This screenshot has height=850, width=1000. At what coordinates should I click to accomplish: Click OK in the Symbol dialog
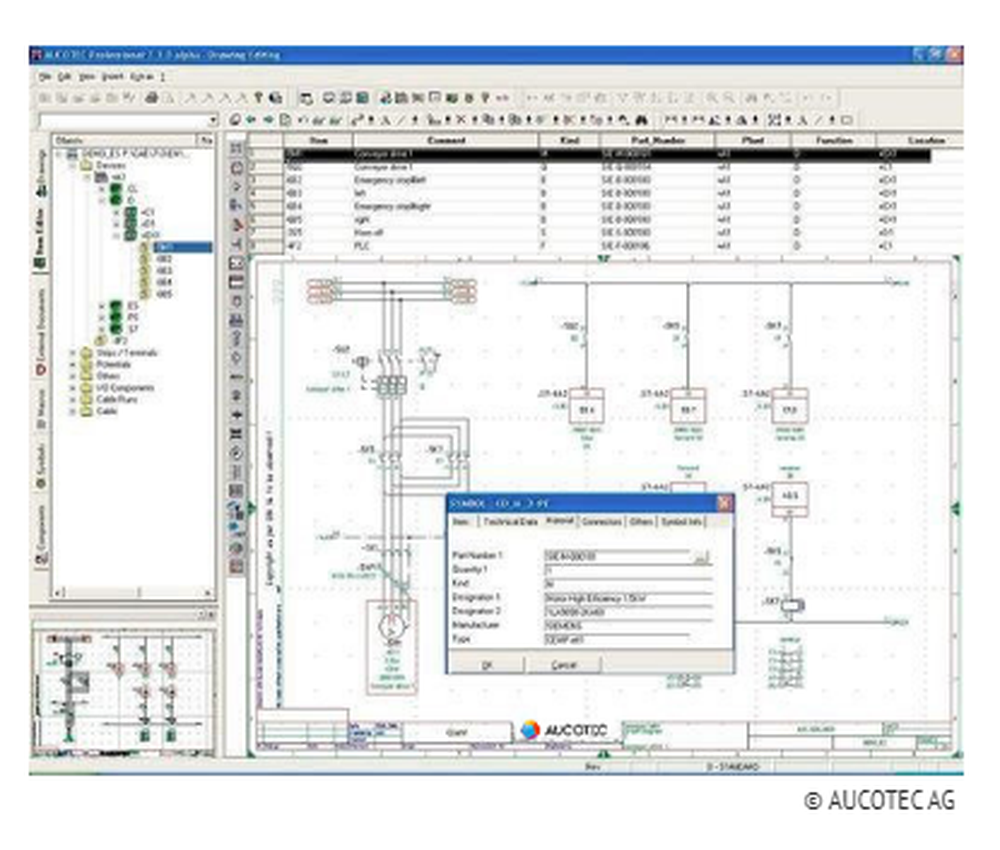(488, 665)
